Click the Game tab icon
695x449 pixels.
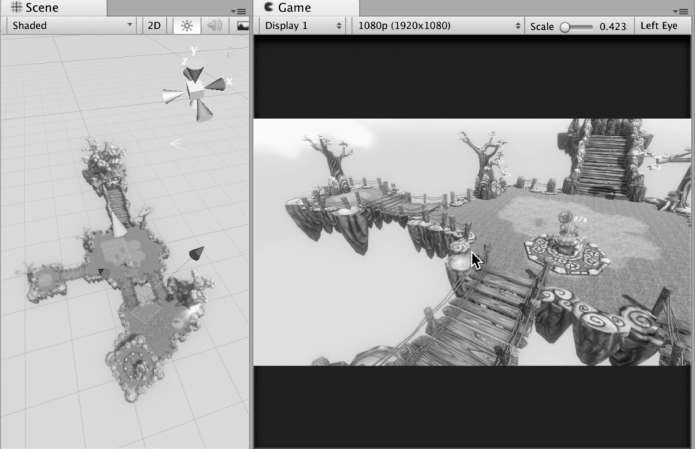pos(269,7)
